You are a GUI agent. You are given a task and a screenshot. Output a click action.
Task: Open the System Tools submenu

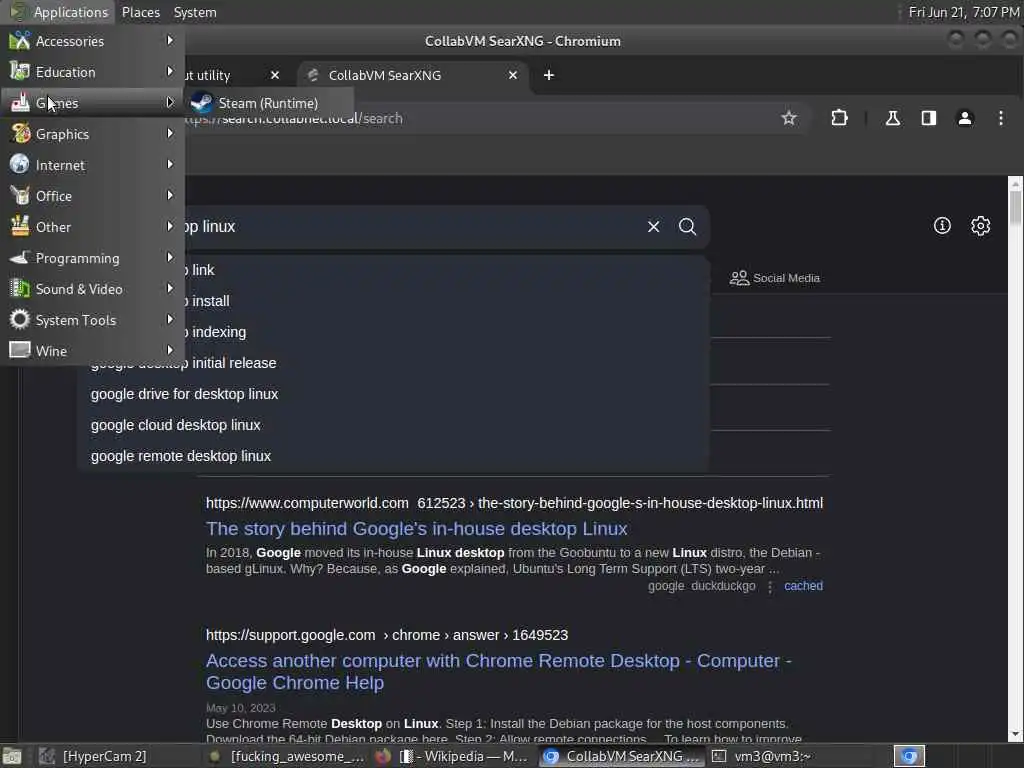(x=92, y=320)
